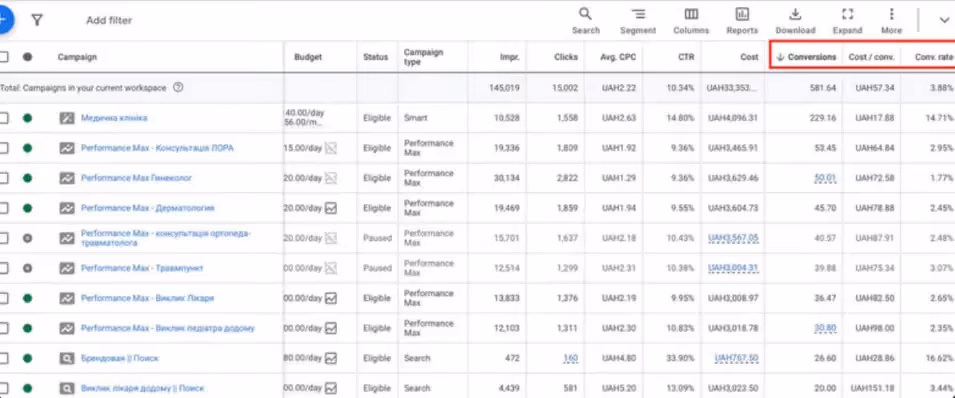Open Performance Max - Виклик Лікаря link

147,298
